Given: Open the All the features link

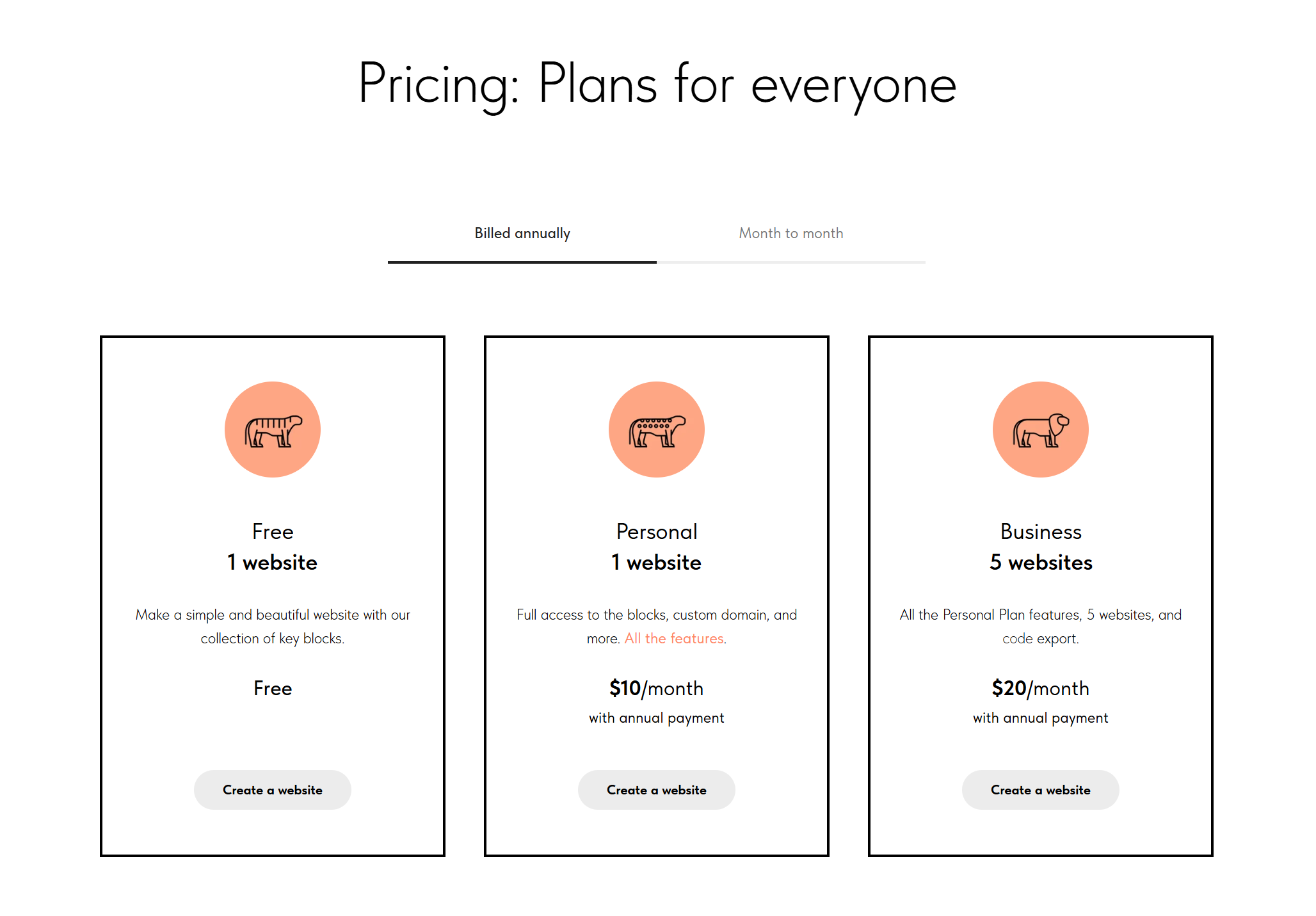Looking at the screenshot, I should coord(675,638).
